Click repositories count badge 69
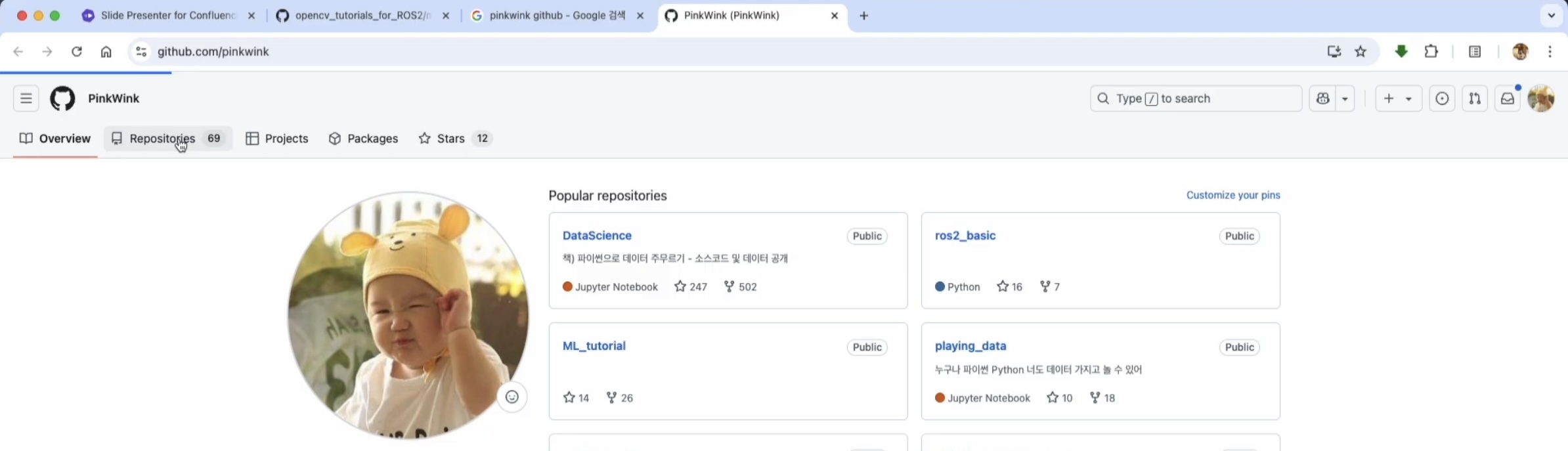Viewport: 1568px width, 451px height. pos(213,139)
